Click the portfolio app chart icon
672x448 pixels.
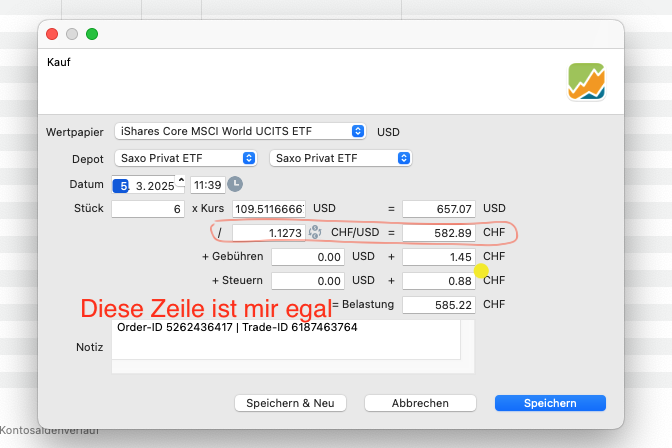(586, 81)
